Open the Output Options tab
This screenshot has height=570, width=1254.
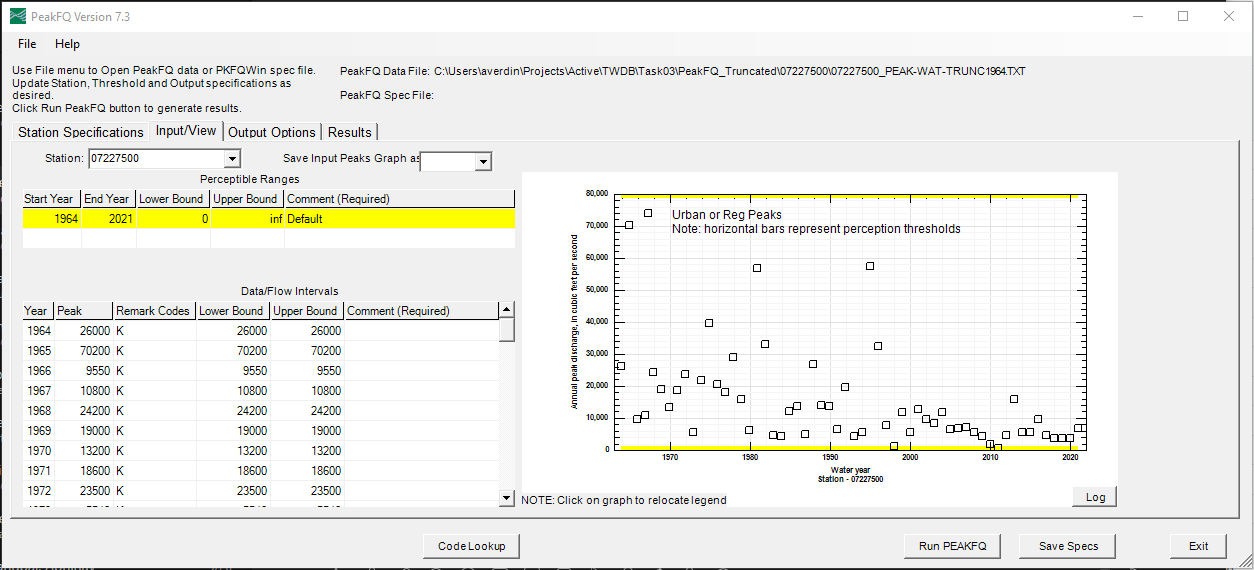click(272, 132)
